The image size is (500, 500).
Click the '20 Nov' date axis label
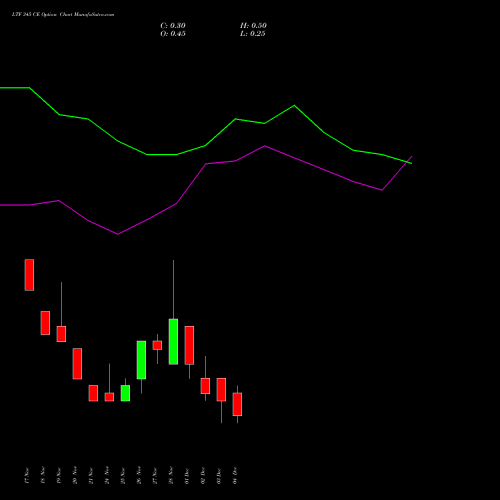(75, 475)
